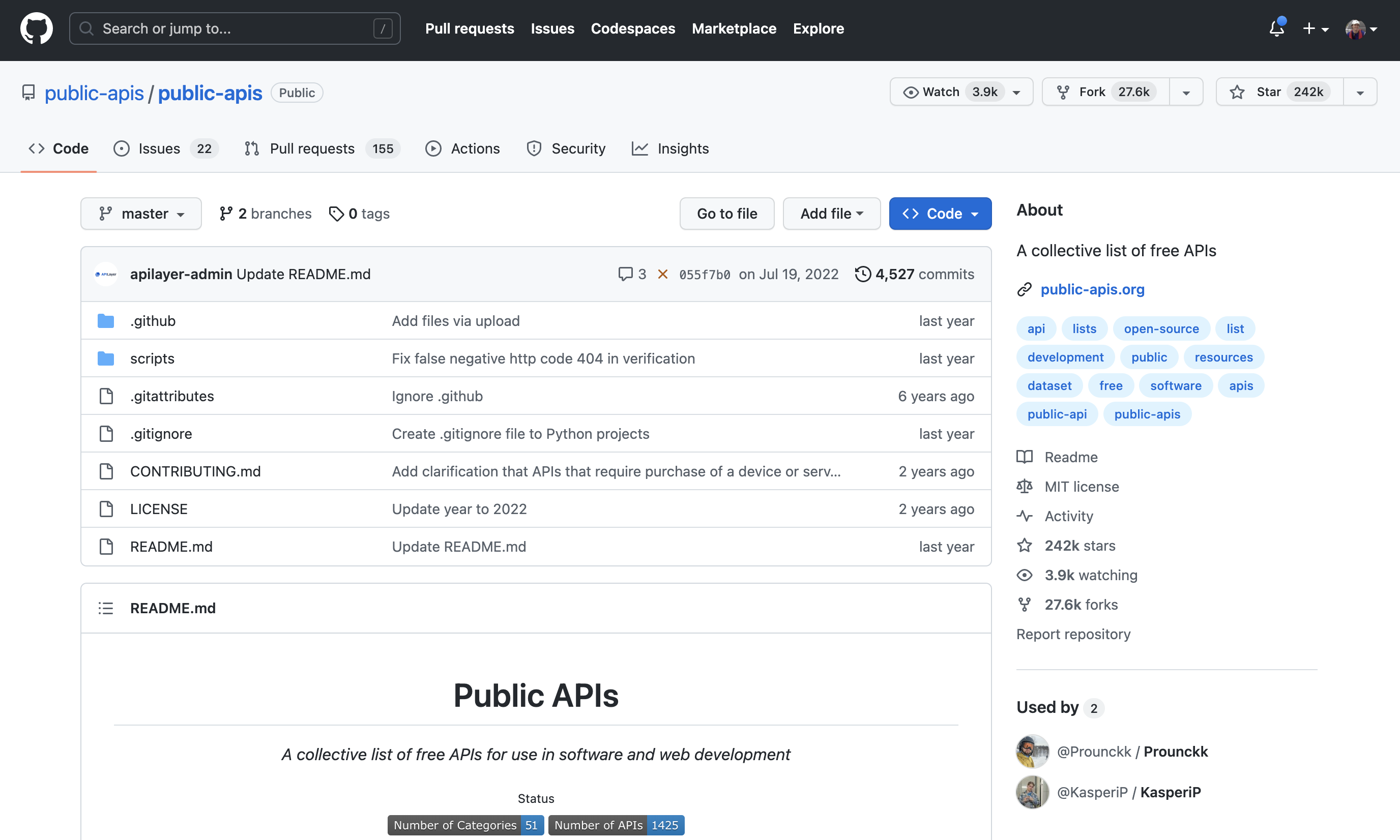1400x840 pixels.
Task: Switch to the Security tab
Action: pos(566,148)
